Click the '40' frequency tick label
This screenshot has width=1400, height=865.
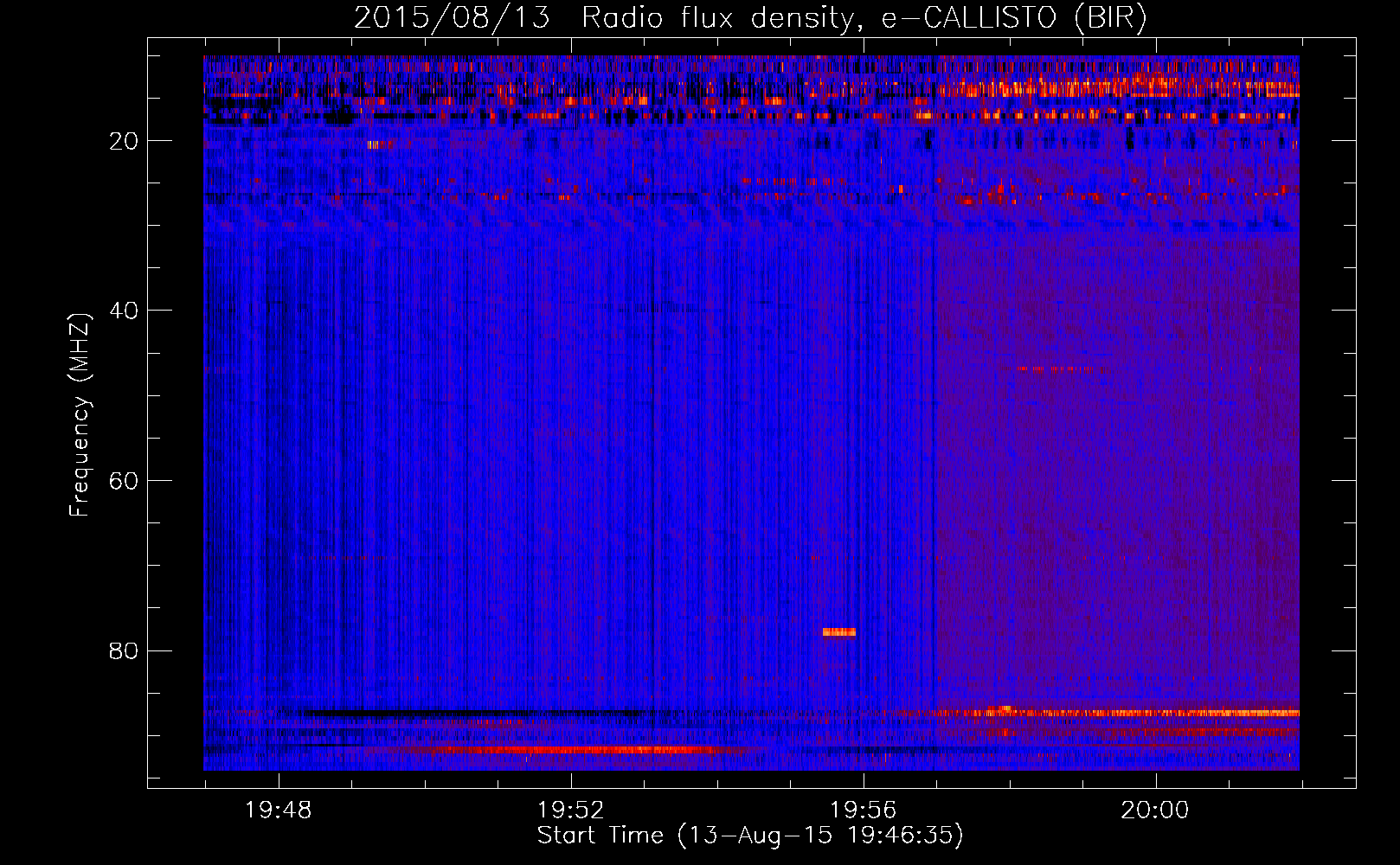[124, 311]
